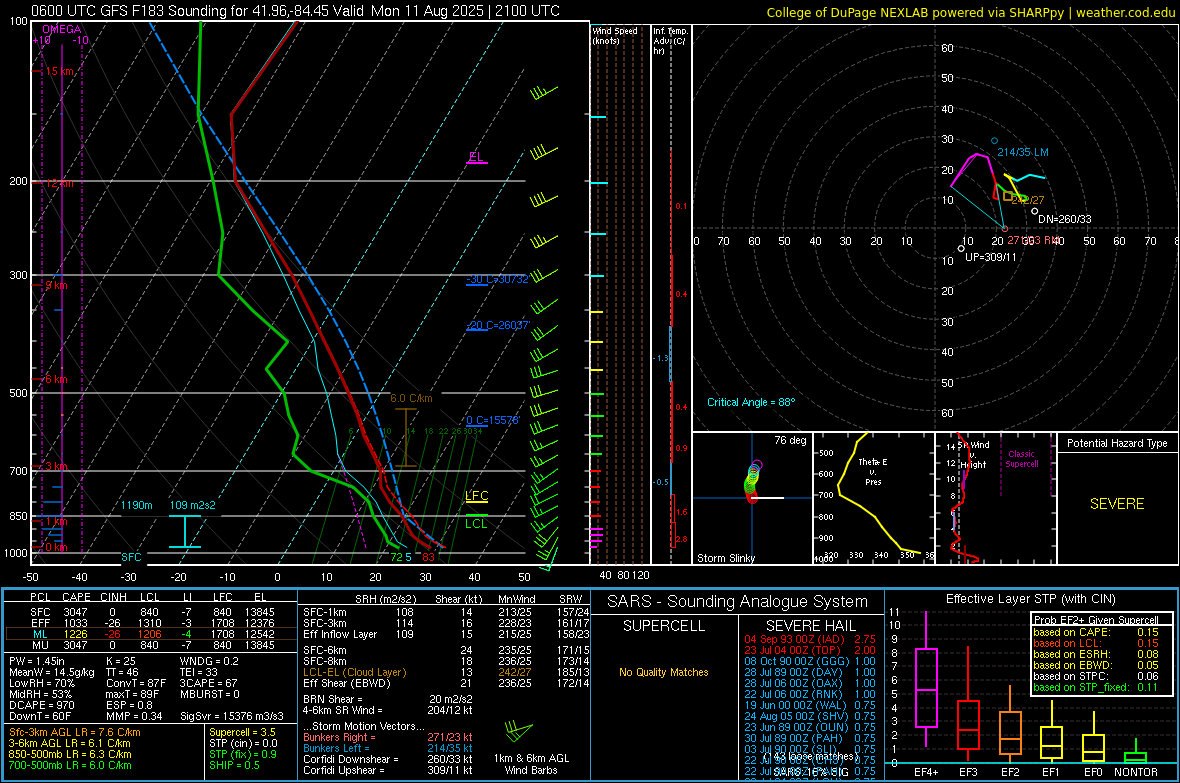Image resolution: width=1180 pixels, height=783 pixels.
Task: Click the Eff Inflow Layer row
Action: click(x=446, y=634)
